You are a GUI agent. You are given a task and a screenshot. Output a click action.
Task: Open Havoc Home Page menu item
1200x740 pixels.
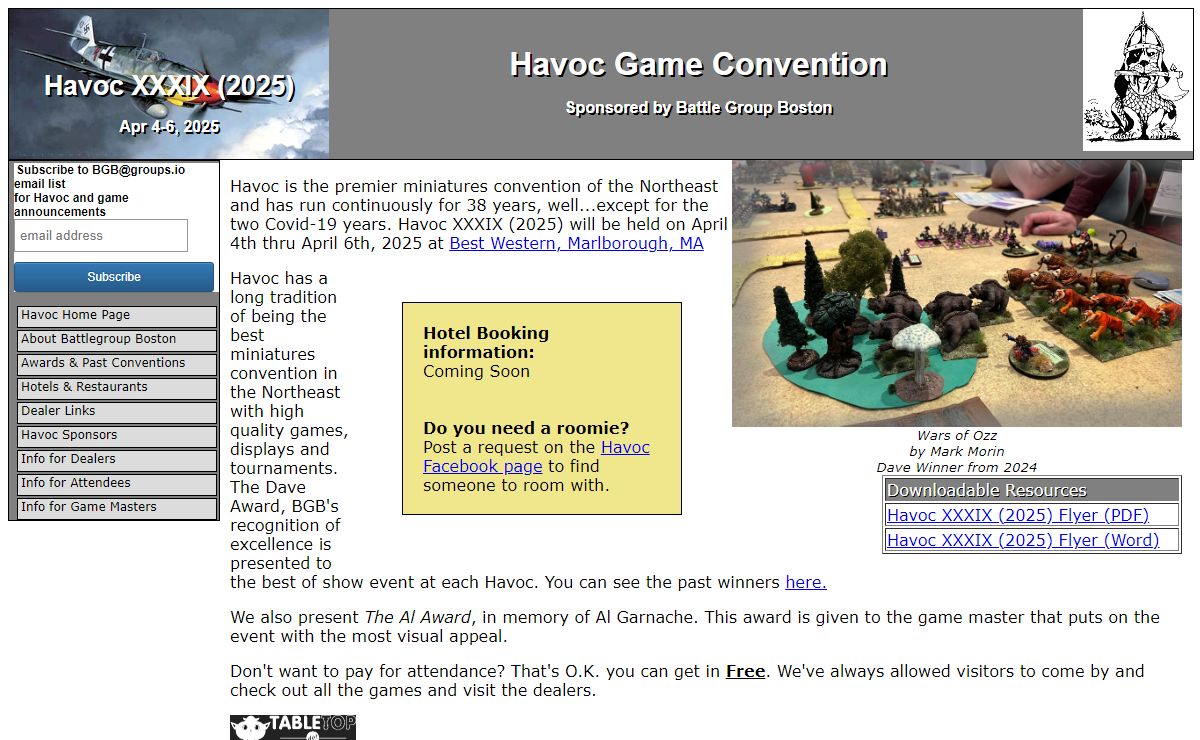click(x=117, y=316)
